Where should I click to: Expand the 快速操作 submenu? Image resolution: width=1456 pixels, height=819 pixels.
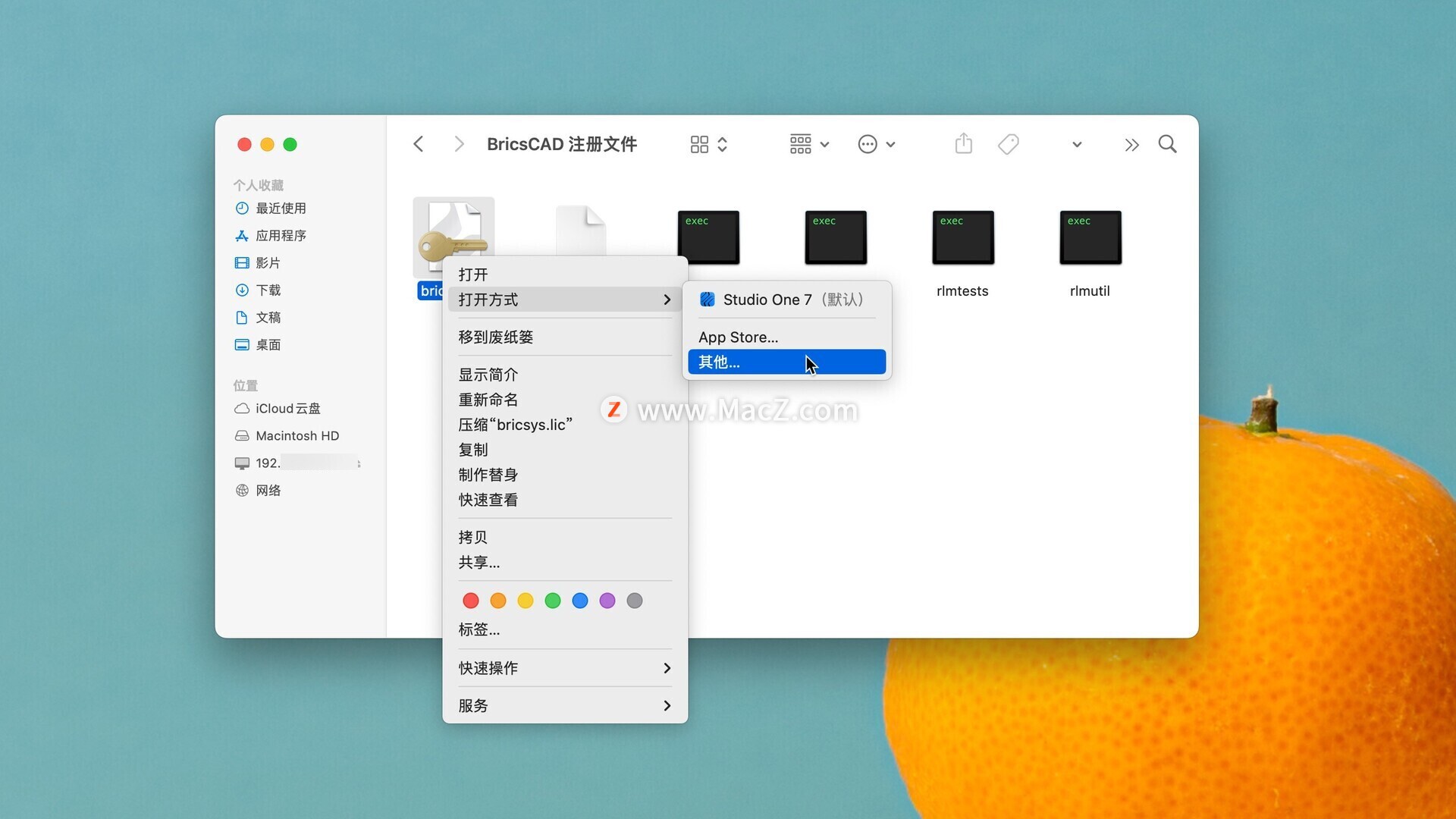coord(565,668)
